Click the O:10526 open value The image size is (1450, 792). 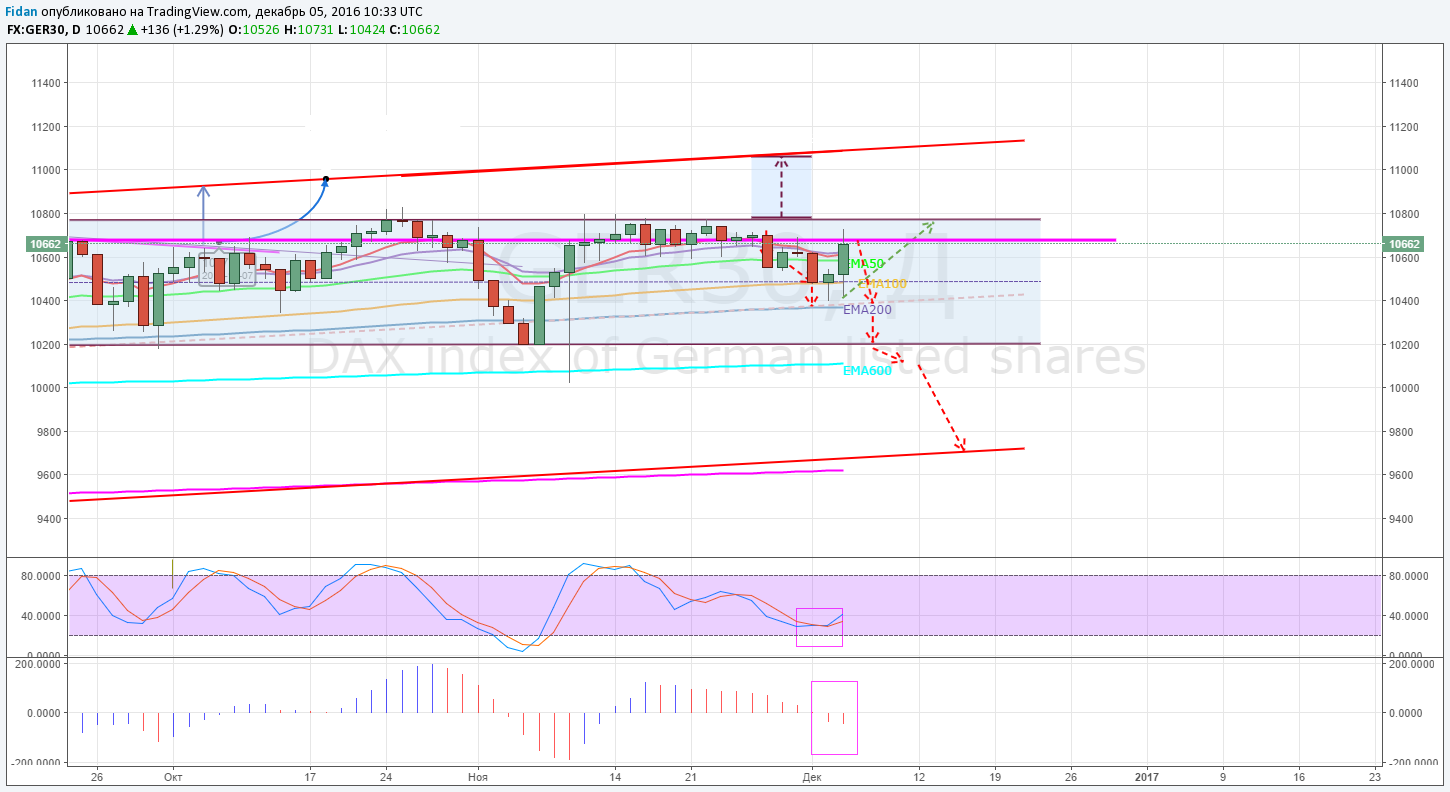253,30
